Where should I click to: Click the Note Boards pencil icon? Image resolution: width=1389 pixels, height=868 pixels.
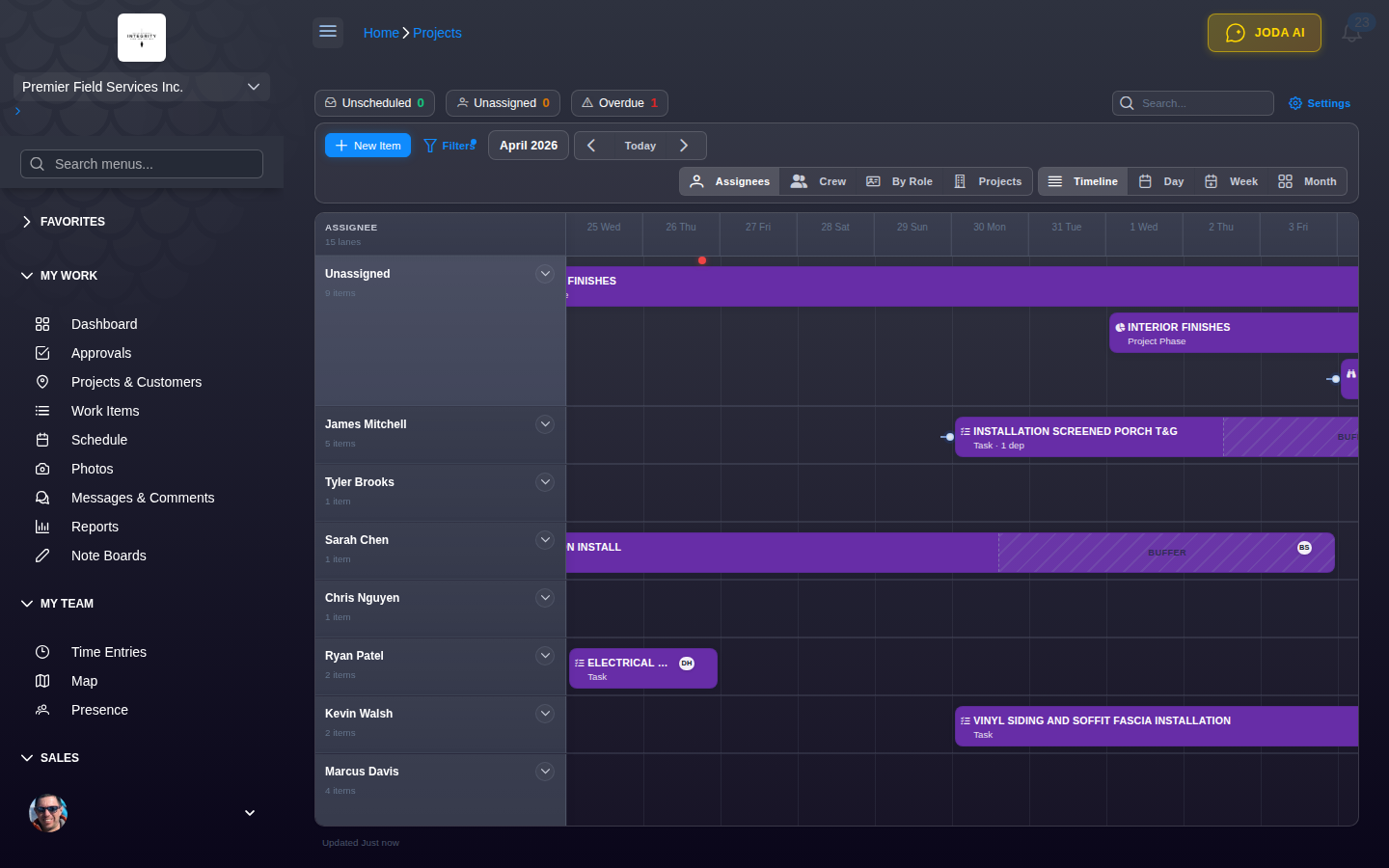coord(42,556)
